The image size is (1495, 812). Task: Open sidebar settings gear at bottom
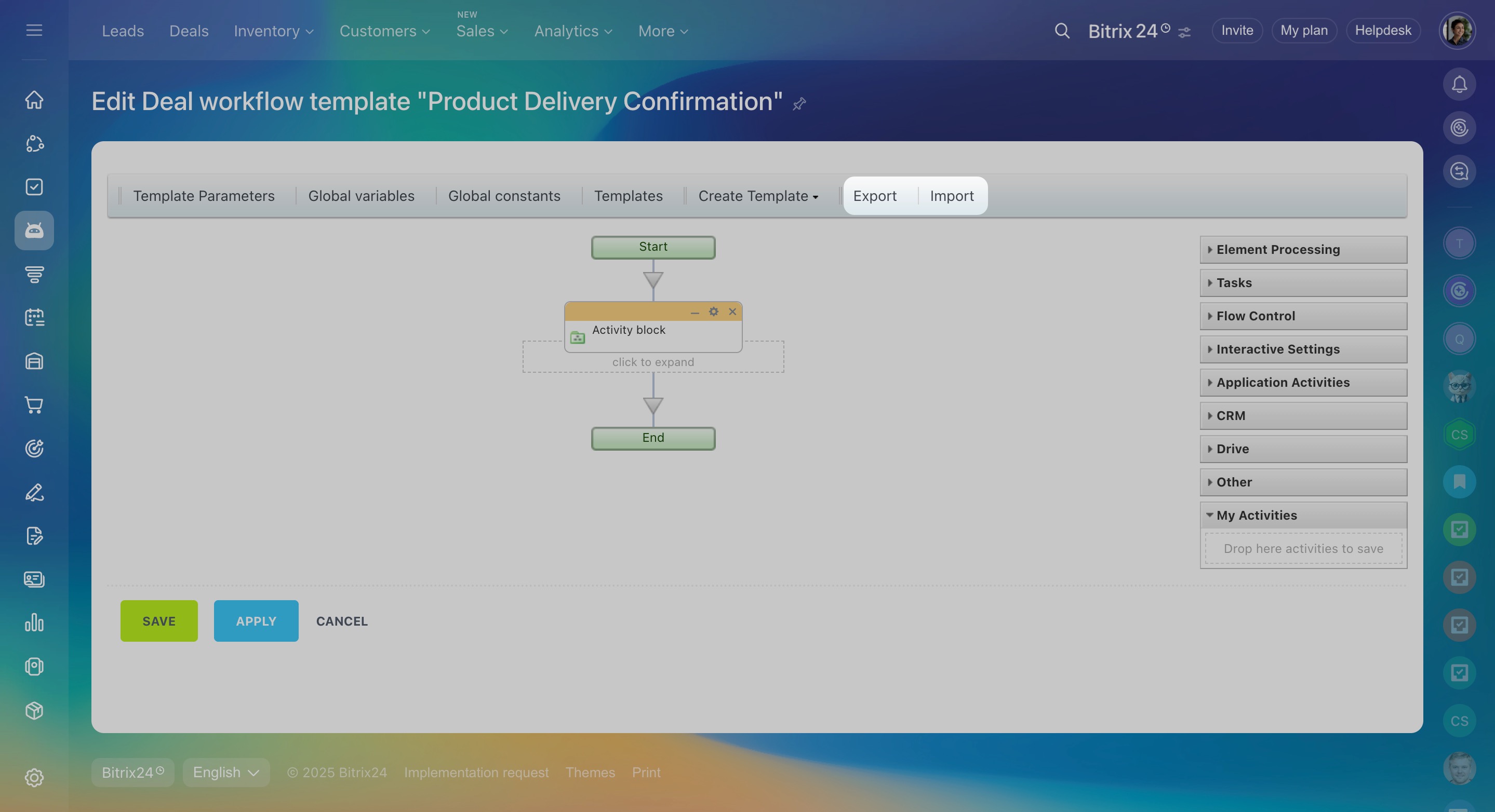coord(34,777)
